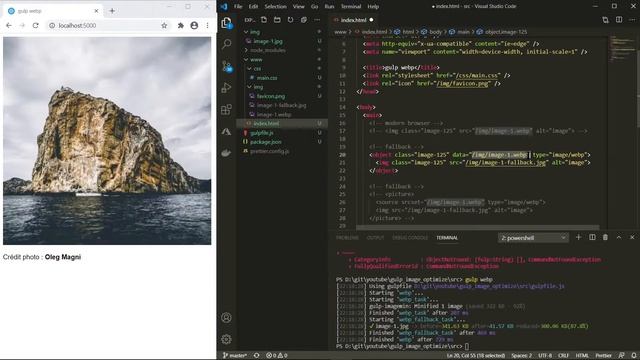Switch to the Problems panel tab
Screen dimensions: 640x360
click(347, 238)
